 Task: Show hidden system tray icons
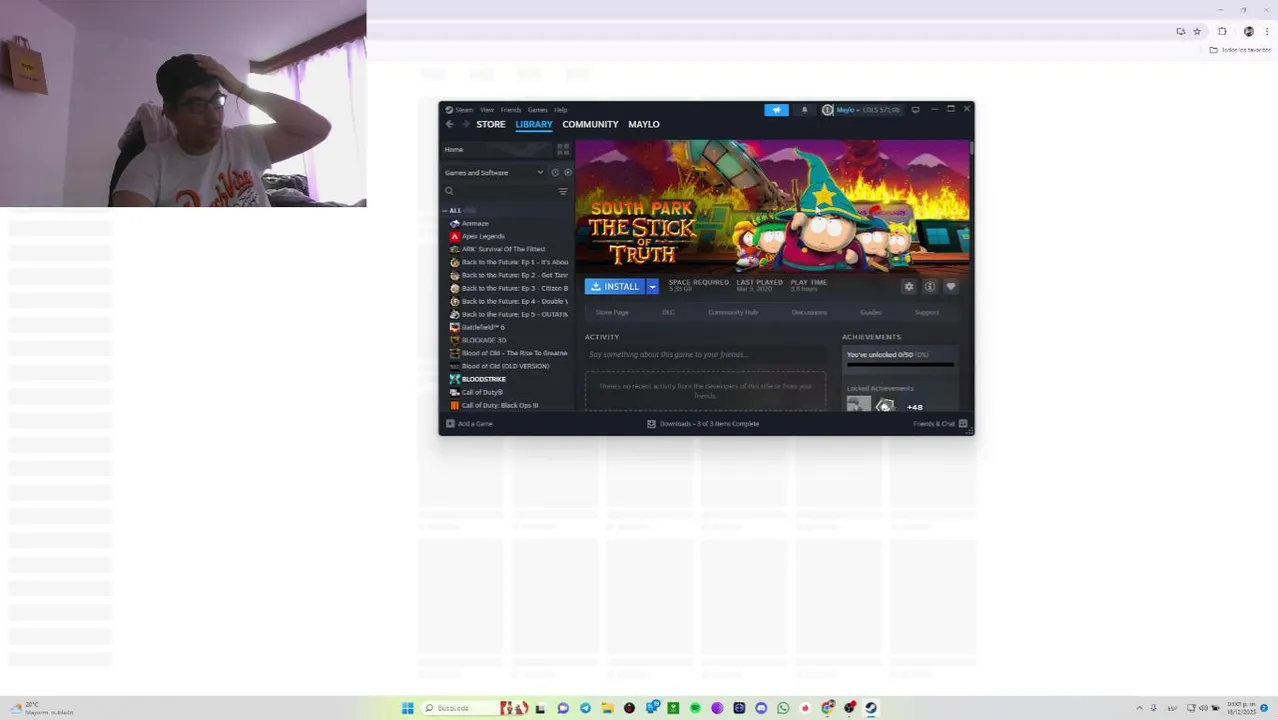tap(1139, 708)
